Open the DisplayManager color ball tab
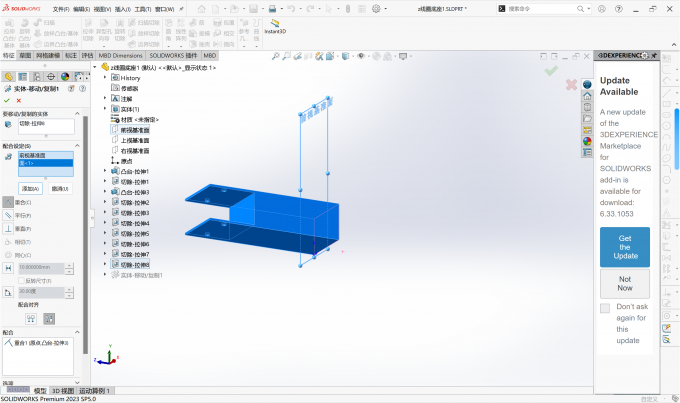 pyautogui.click(x=65, y=77)
